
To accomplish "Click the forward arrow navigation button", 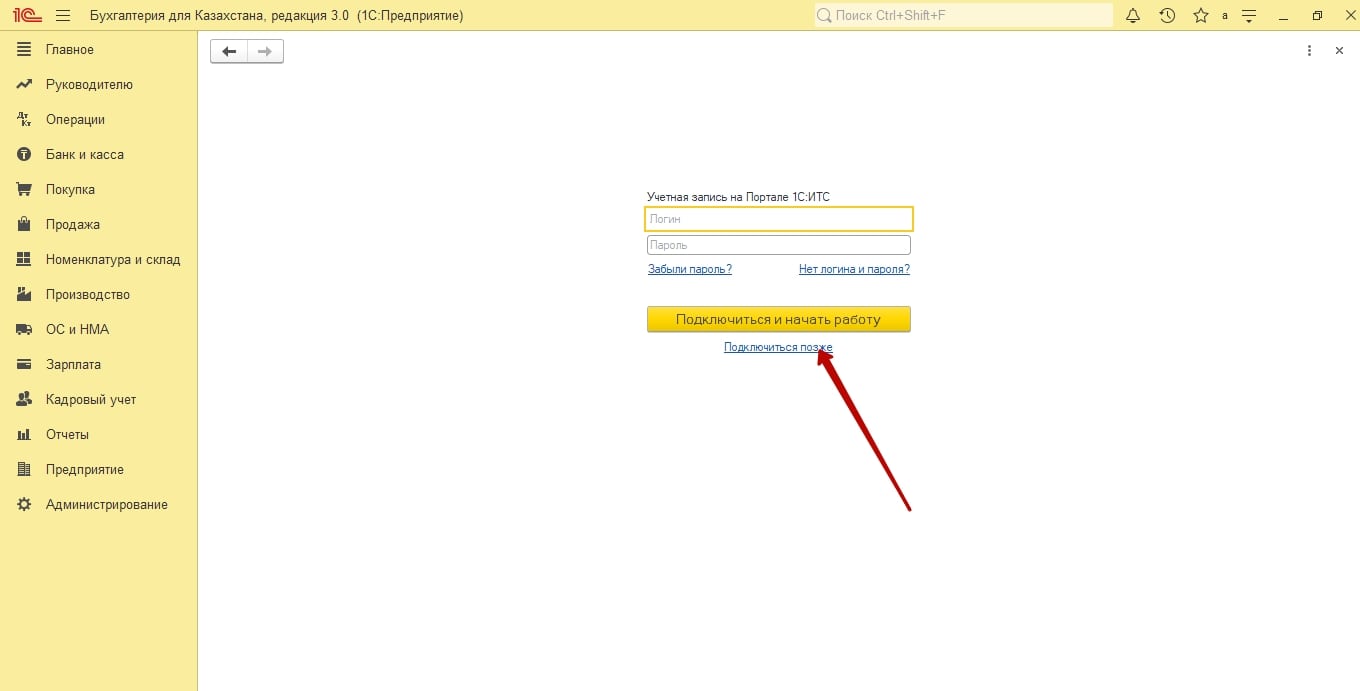I will (x=265, y=51).
